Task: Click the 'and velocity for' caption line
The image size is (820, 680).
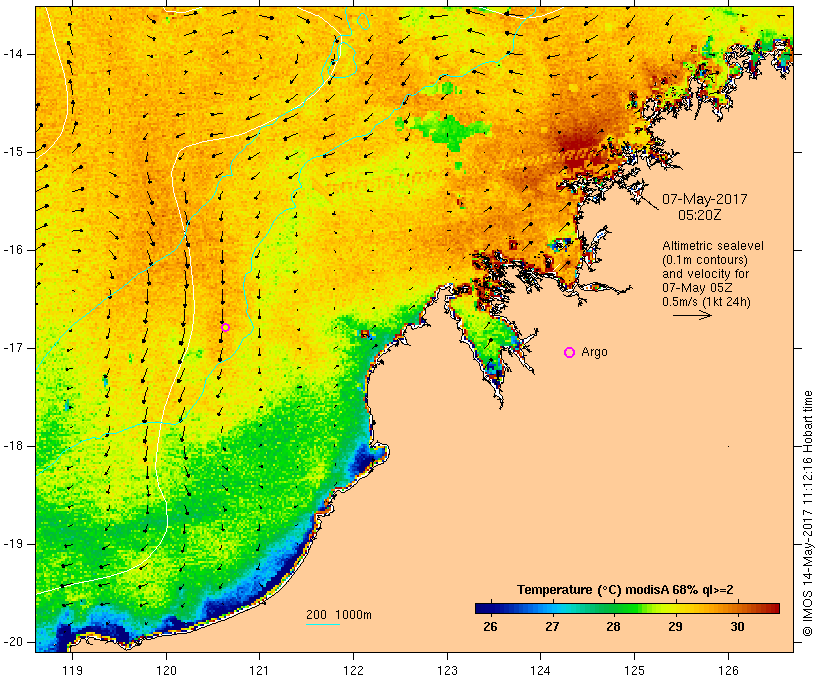Action: coord(705,274)
